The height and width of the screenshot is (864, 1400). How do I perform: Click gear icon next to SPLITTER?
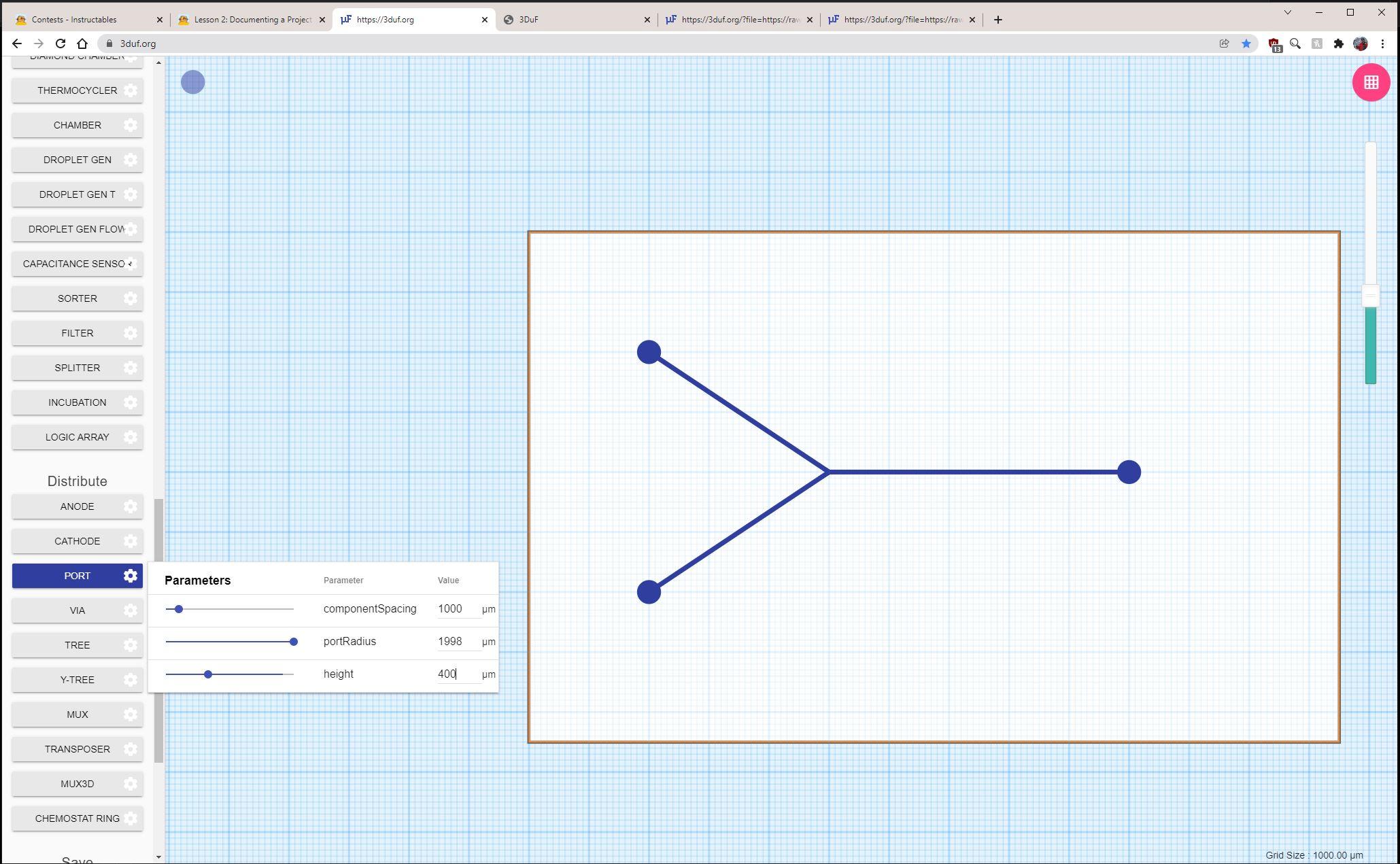tap(131, 368)
